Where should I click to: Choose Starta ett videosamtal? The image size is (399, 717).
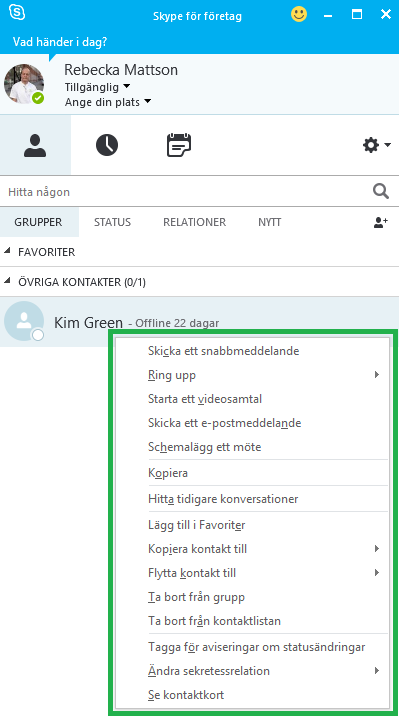coord(252,399)
